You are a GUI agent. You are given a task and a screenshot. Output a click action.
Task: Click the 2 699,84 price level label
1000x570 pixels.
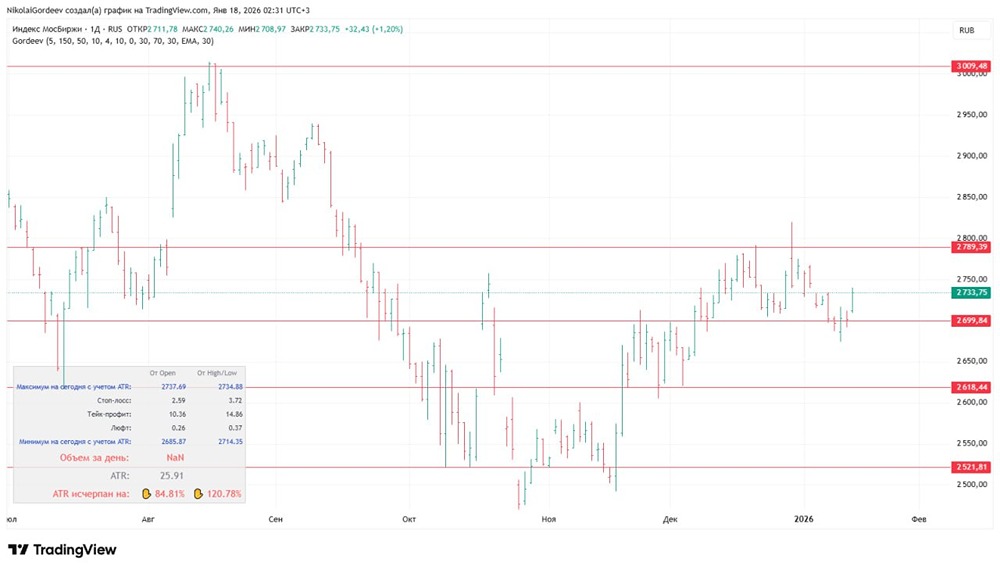coord(972,320)
